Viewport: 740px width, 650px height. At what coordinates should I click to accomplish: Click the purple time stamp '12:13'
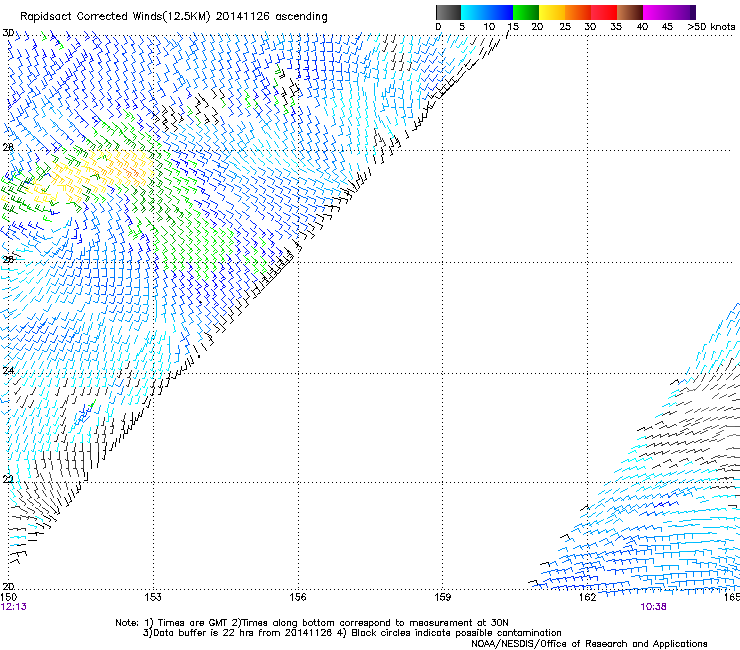tap(14, 607)
